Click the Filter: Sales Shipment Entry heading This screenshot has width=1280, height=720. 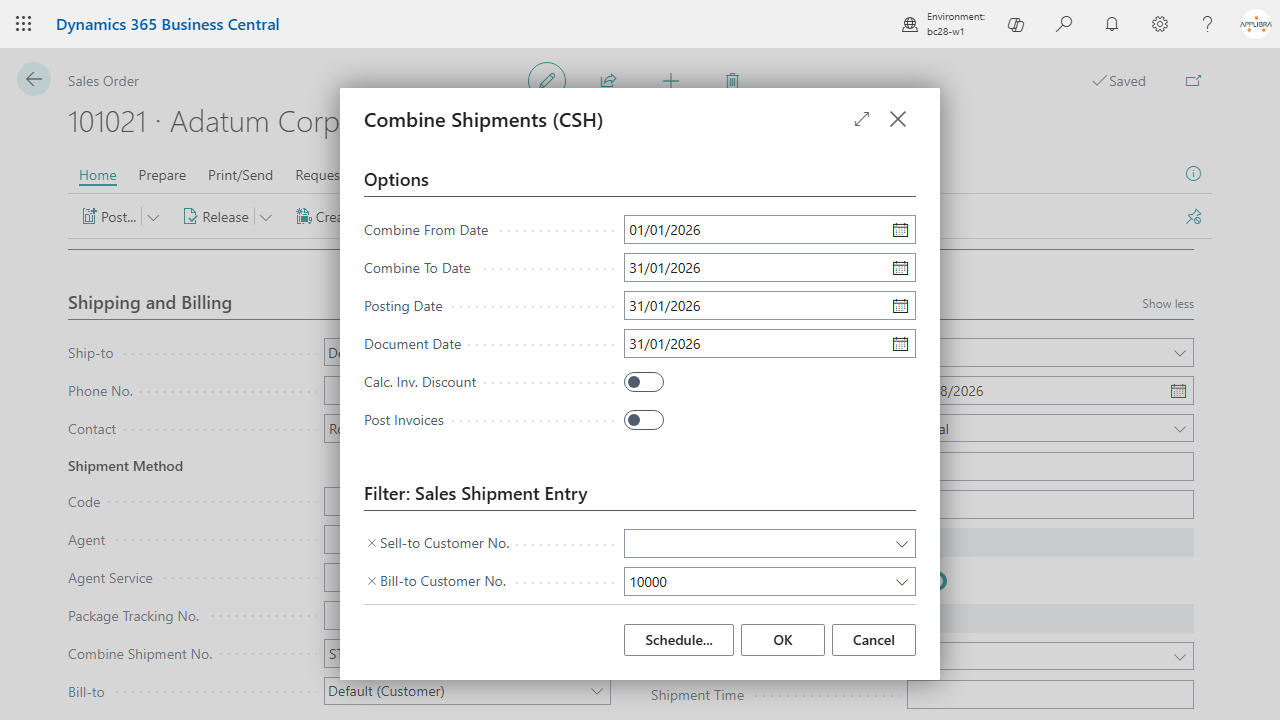(x=476, y=494)
